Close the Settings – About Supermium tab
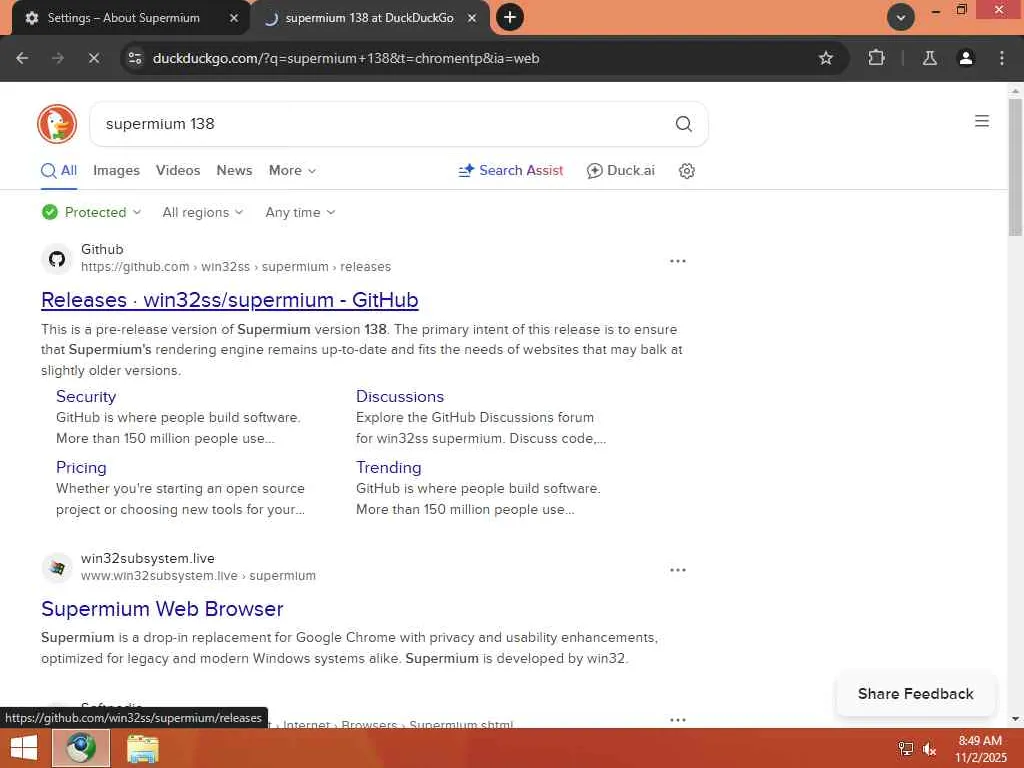The image size is (1024, 768). pos(234,18)
